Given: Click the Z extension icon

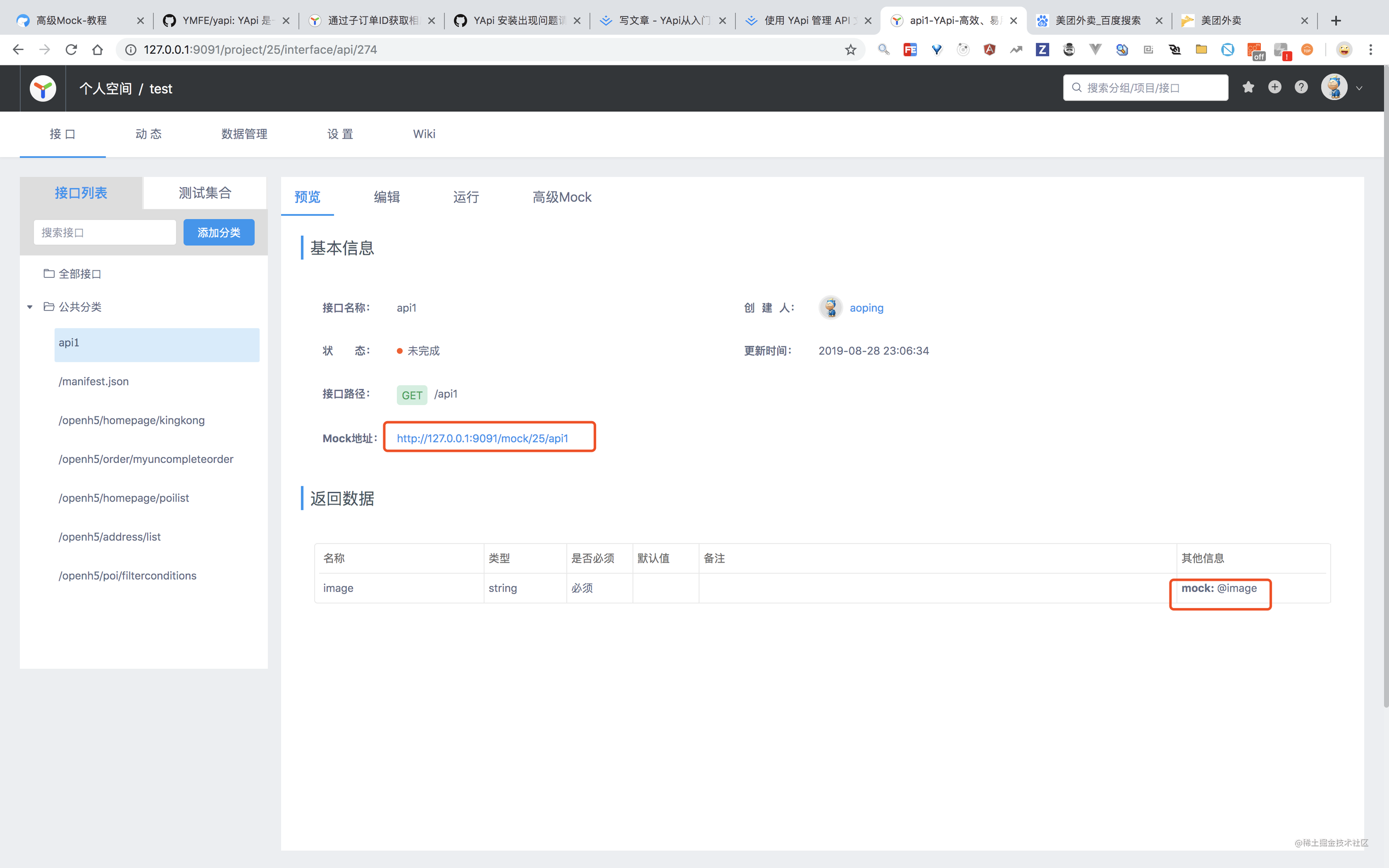Looking at the screenshot, I should [x=1042, y=50].
